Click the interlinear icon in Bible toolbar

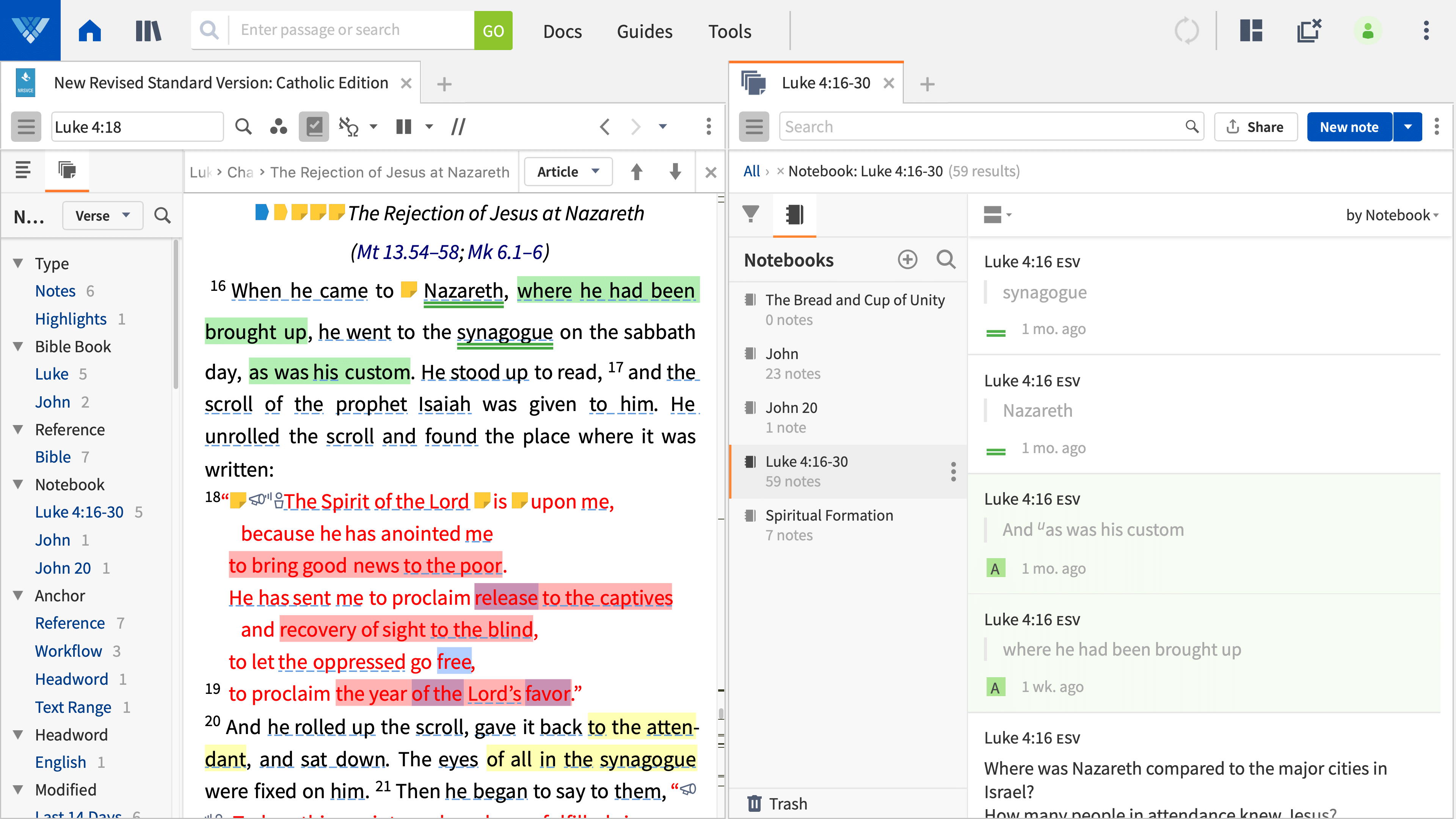[x=349, y=127]
